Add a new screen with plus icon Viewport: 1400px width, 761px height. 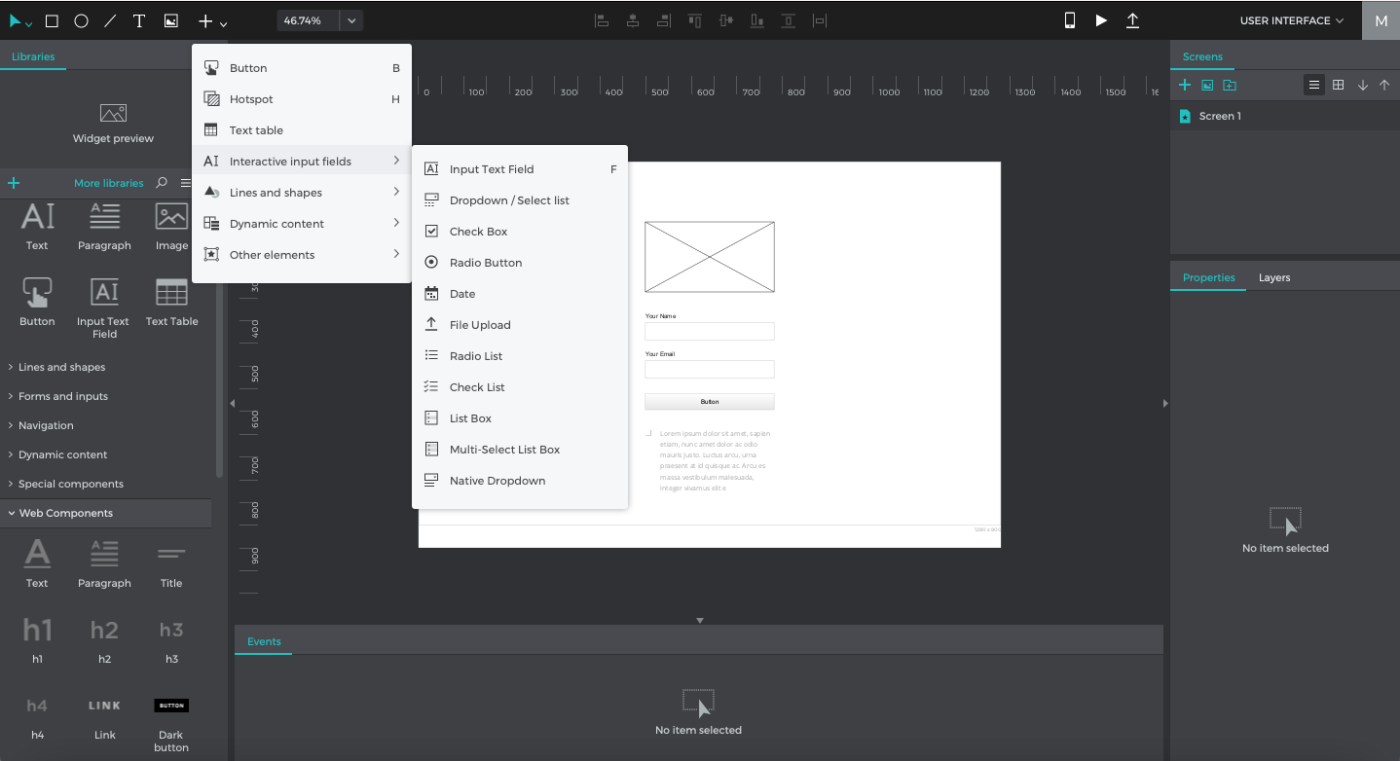1185,85
